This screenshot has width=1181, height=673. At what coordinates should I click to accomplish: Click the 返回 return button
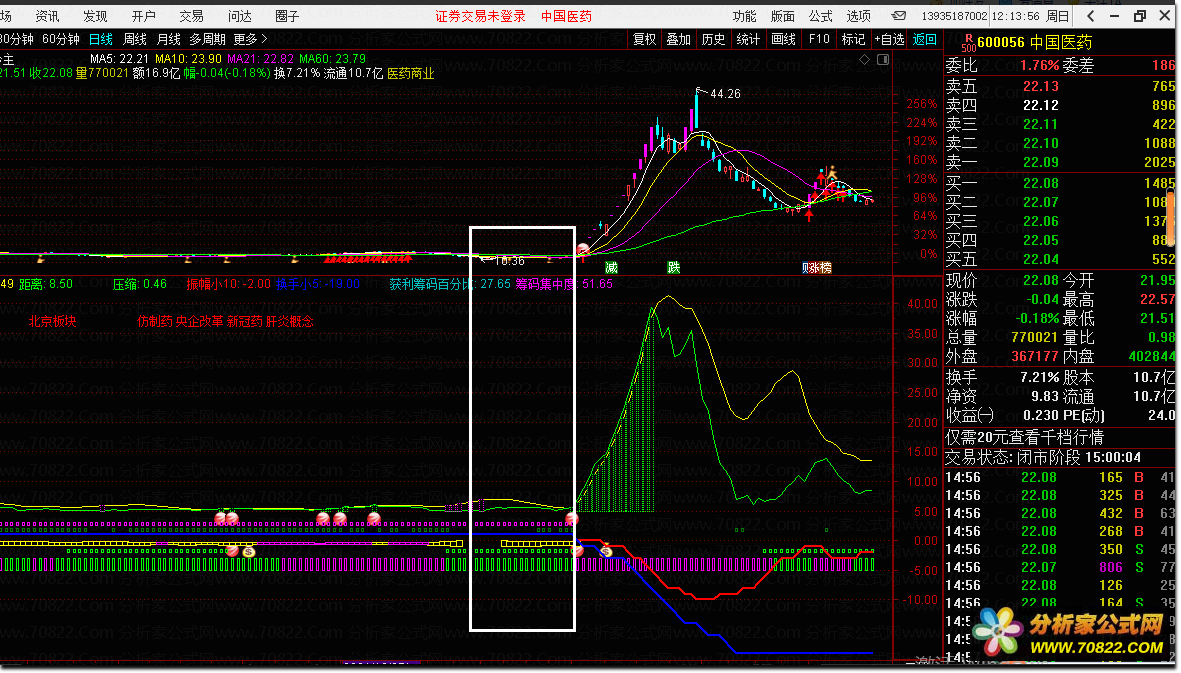pyautogui.click(x=925, y=39)
